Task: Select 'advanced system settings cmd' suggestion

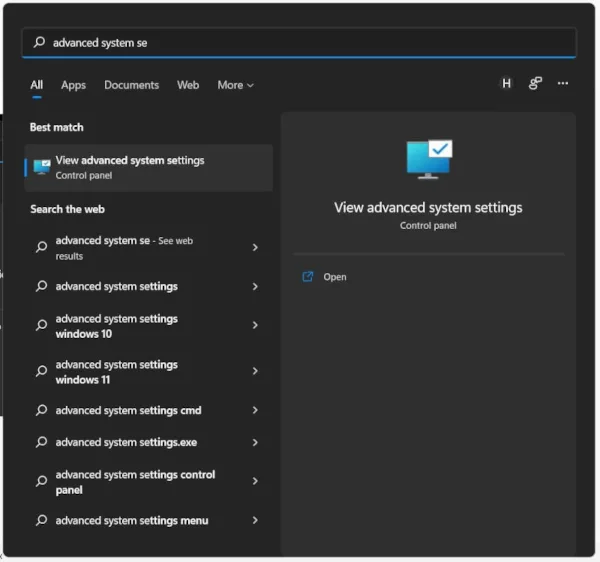Action: click(x=149, y=411)
